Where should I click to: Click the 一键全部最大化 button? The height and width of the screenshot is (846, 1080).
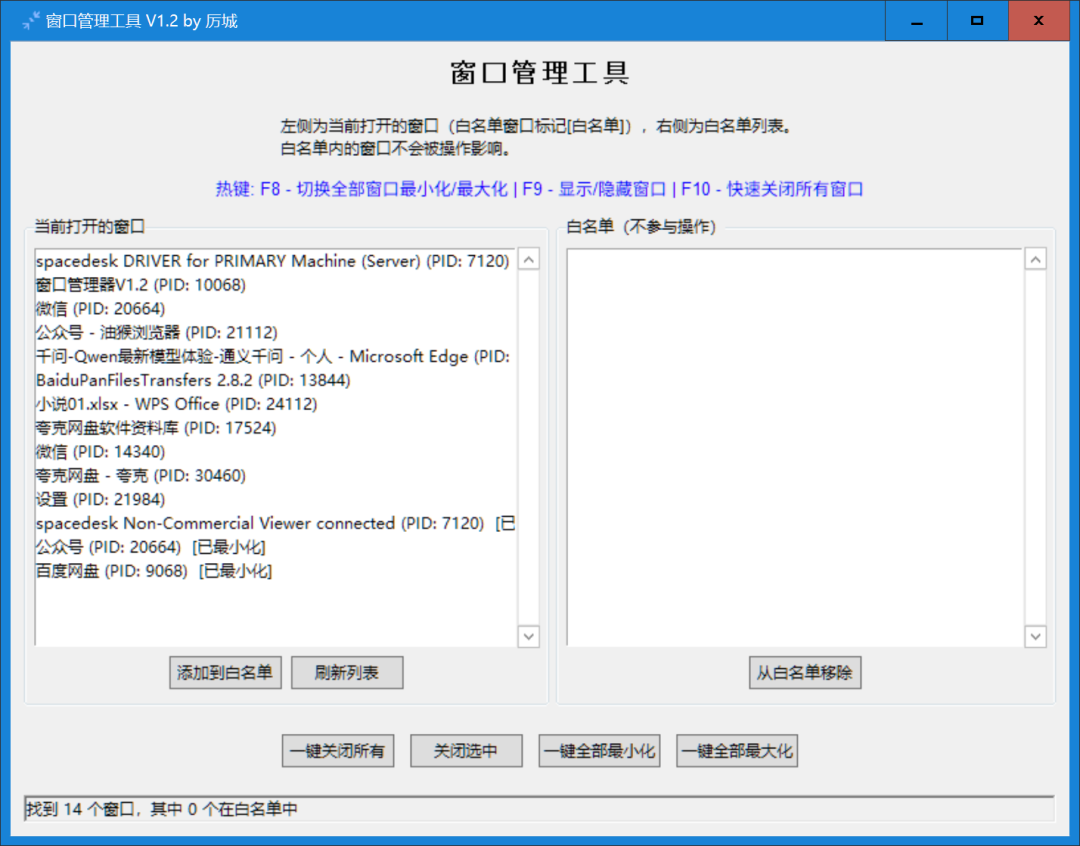(x=737, y=751)
